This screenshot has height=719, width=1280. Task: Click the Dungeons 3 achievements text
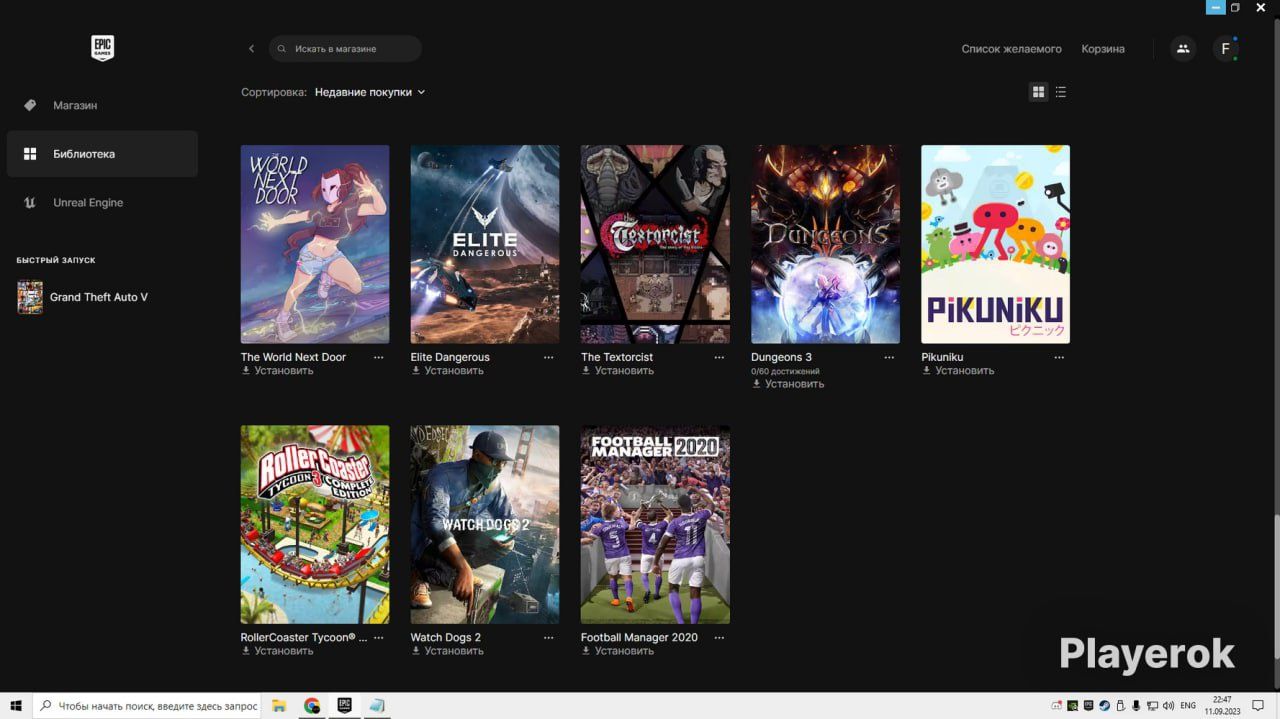pyautogui.click(x=785, y=371)
